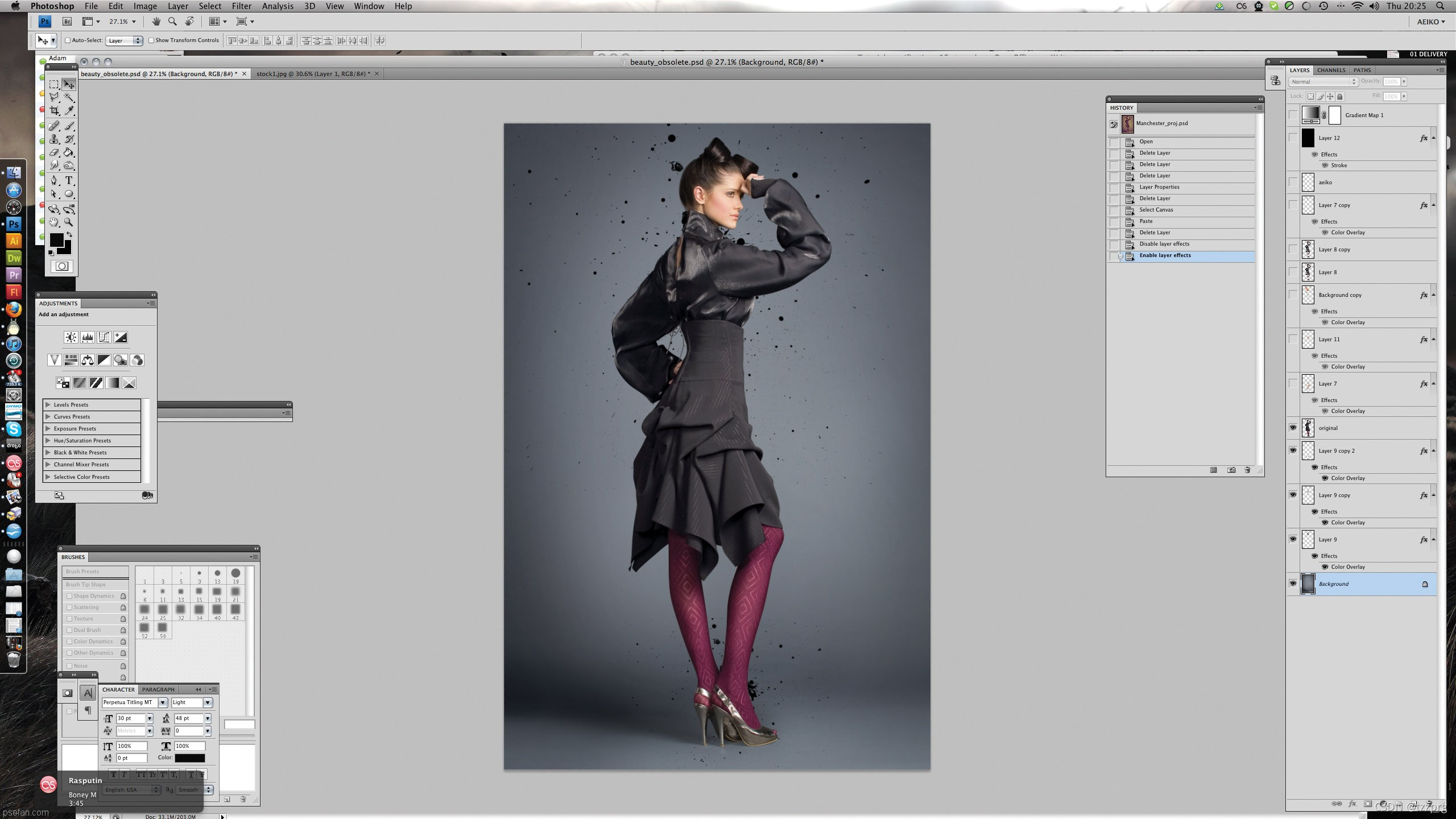Screen dimensions: 1456x819
Task: Check Show Transform Controls
Action: click(x=151, y=40)
